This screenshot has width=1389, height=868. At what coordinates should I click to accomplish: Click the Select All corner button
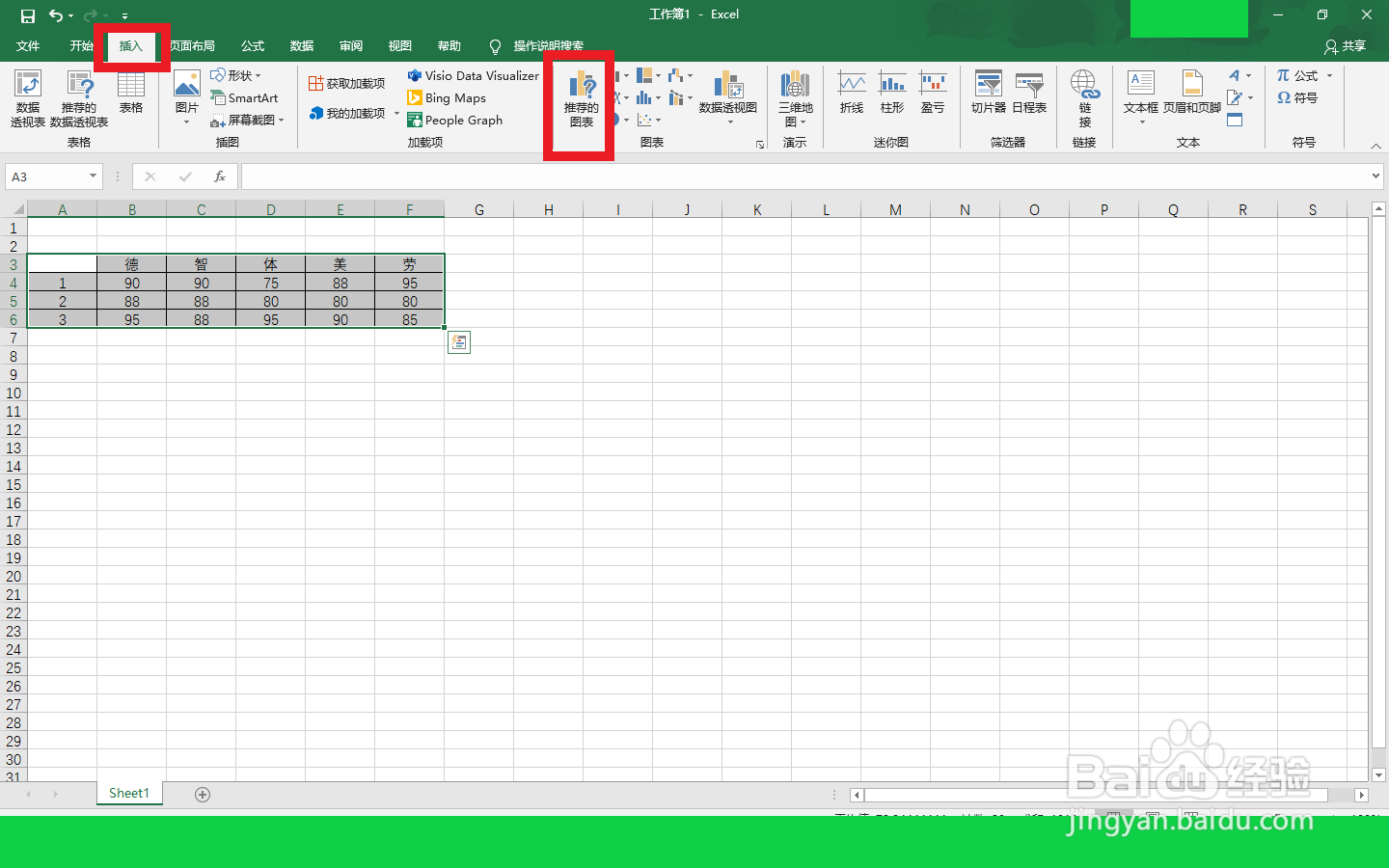14,209
